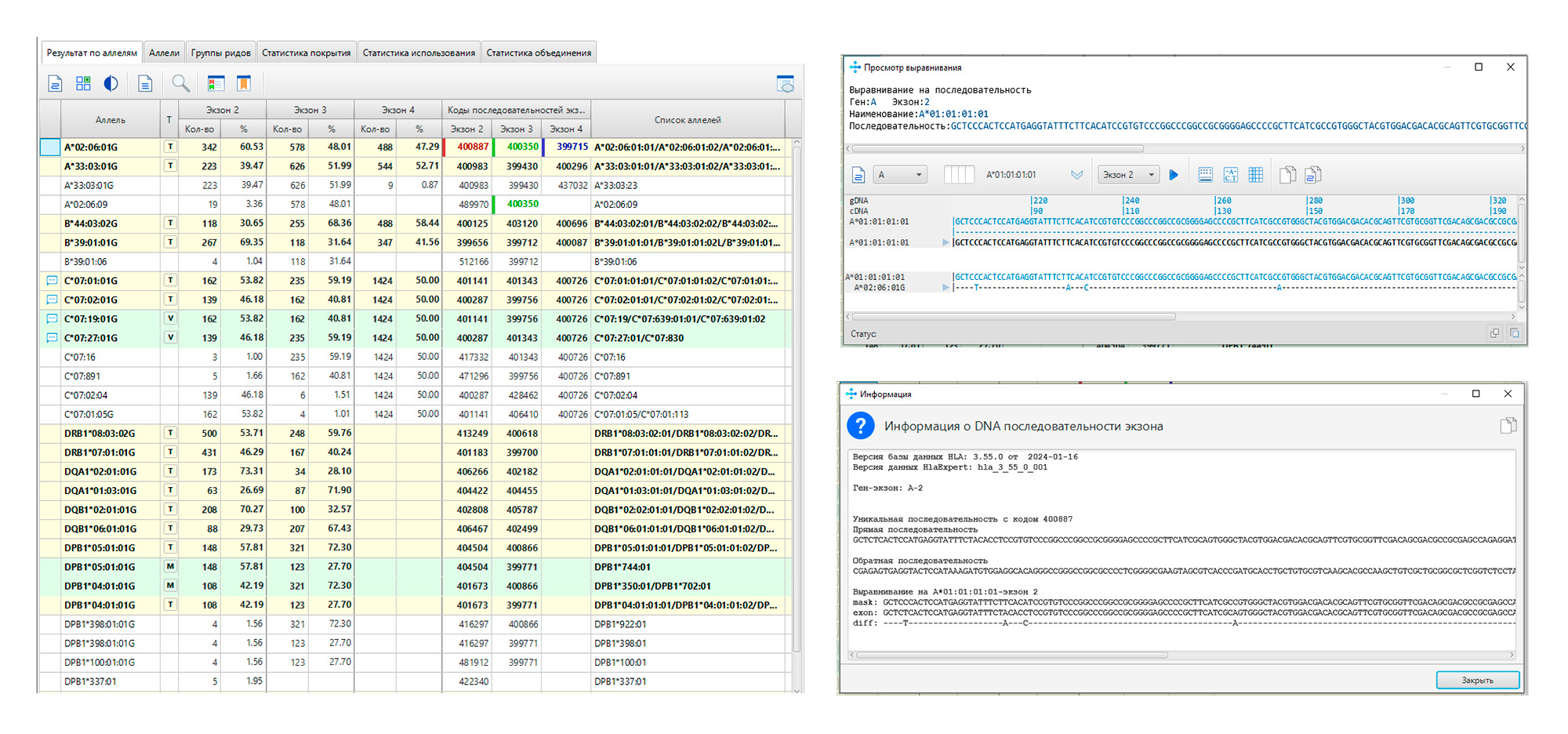
Task: Click the four-squares grid icon in results toolbar
Action: tap(83, 83)
